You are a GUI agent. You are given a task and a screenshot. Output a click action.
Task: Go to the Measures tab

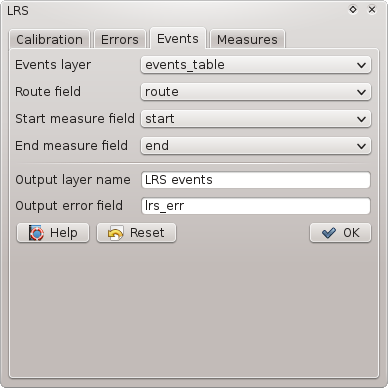247,39
